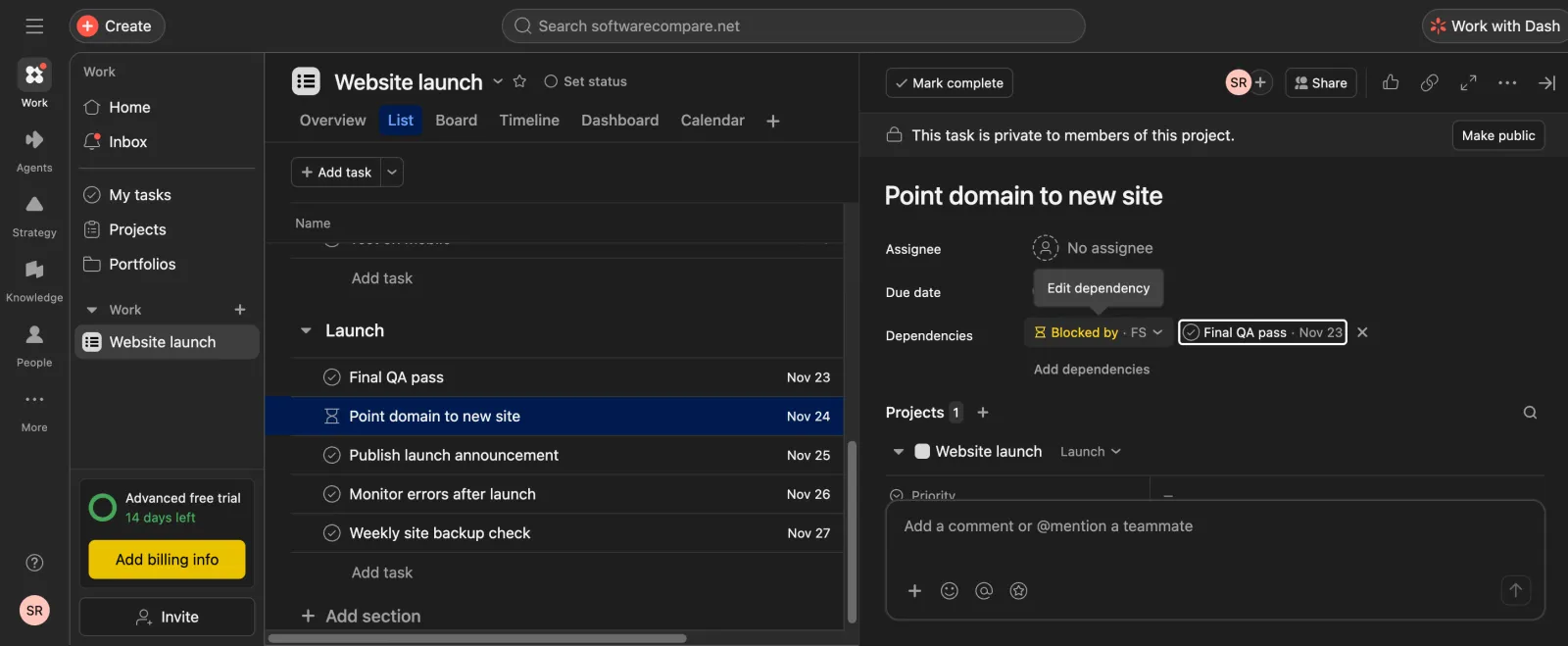The height and width of the screenshot is (646, 1568).
Task: Click Add section
Action: pos(361,617)
